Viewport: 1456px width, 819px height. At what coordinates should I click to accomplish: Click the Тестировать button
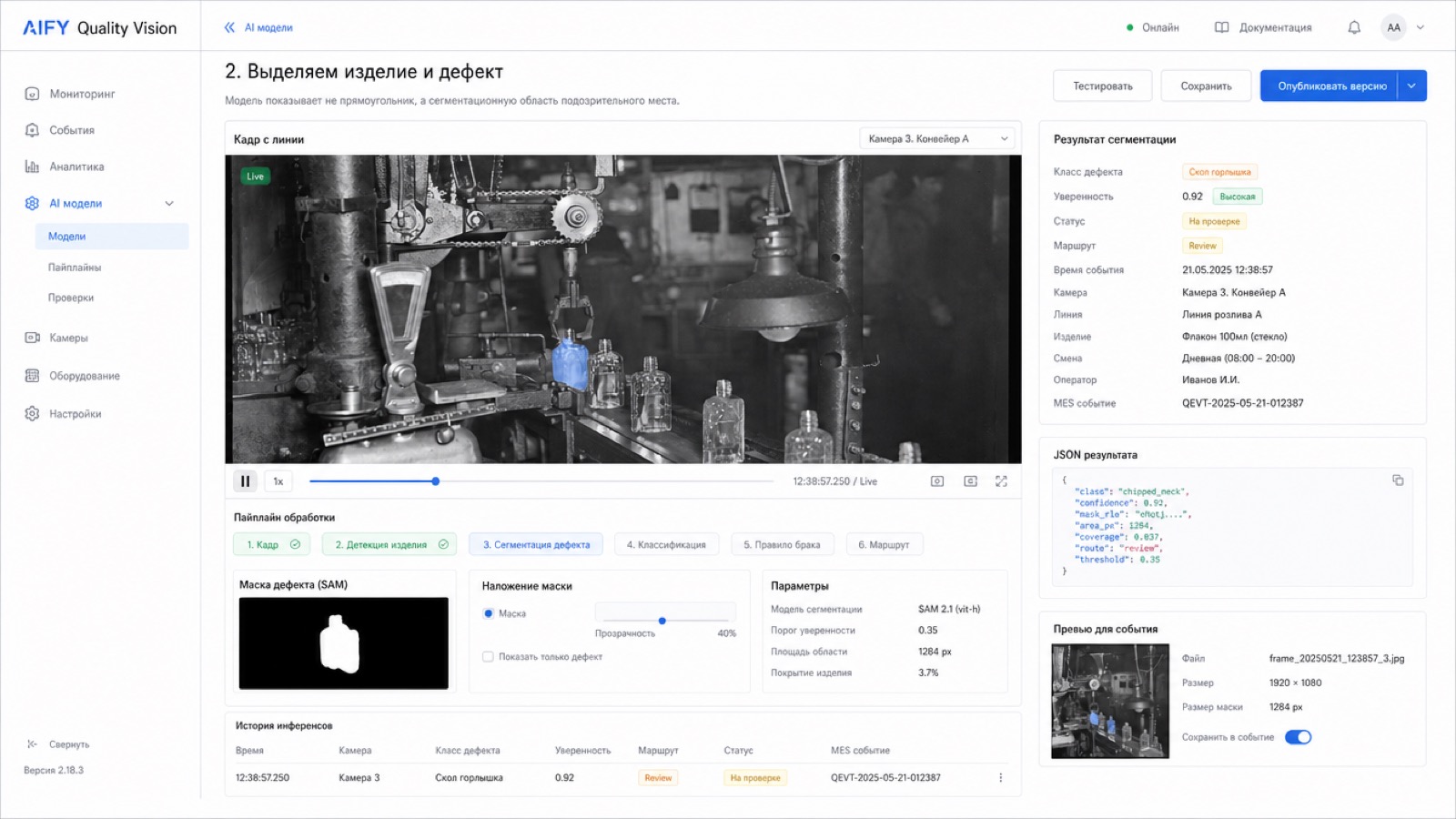[x=1102, y=86]
